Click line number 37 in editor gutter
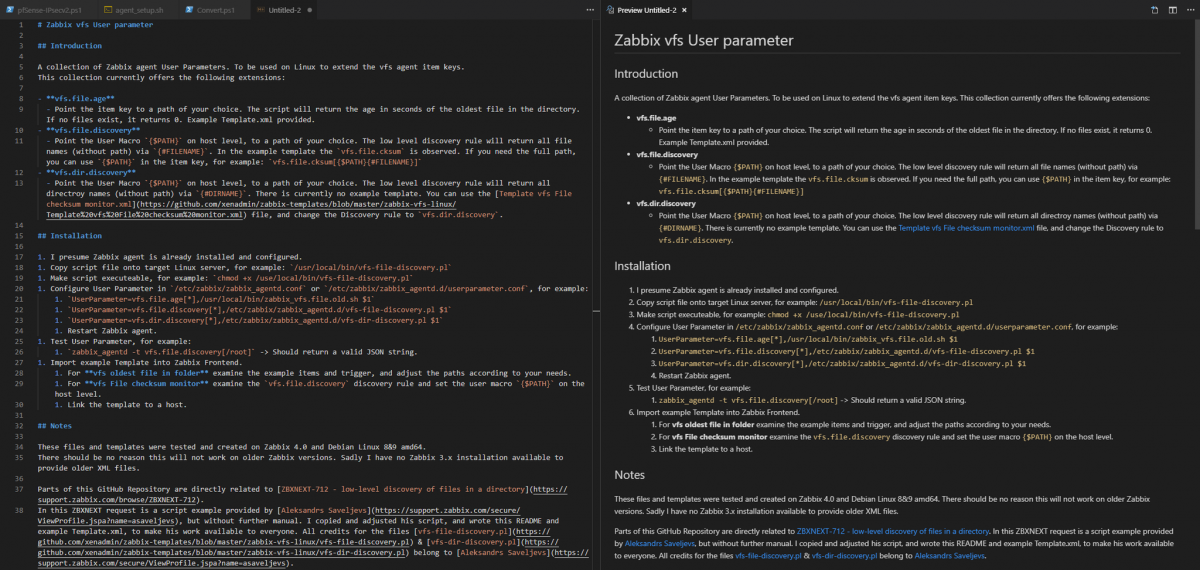Image resolution: width=1200 pixels, height=570 pixels. 19,490
